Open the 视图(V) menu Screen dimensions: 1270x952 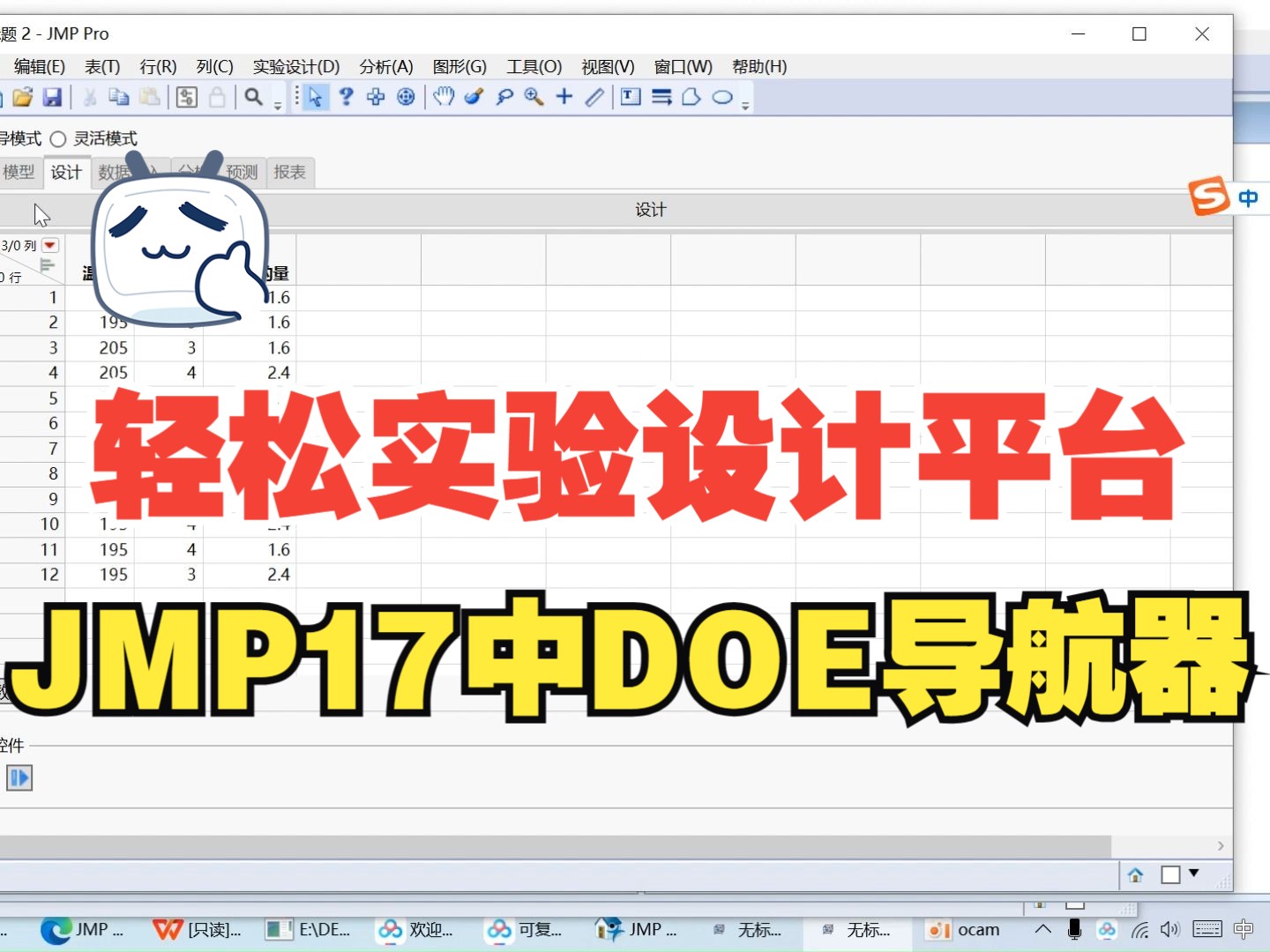click(609, 67)
